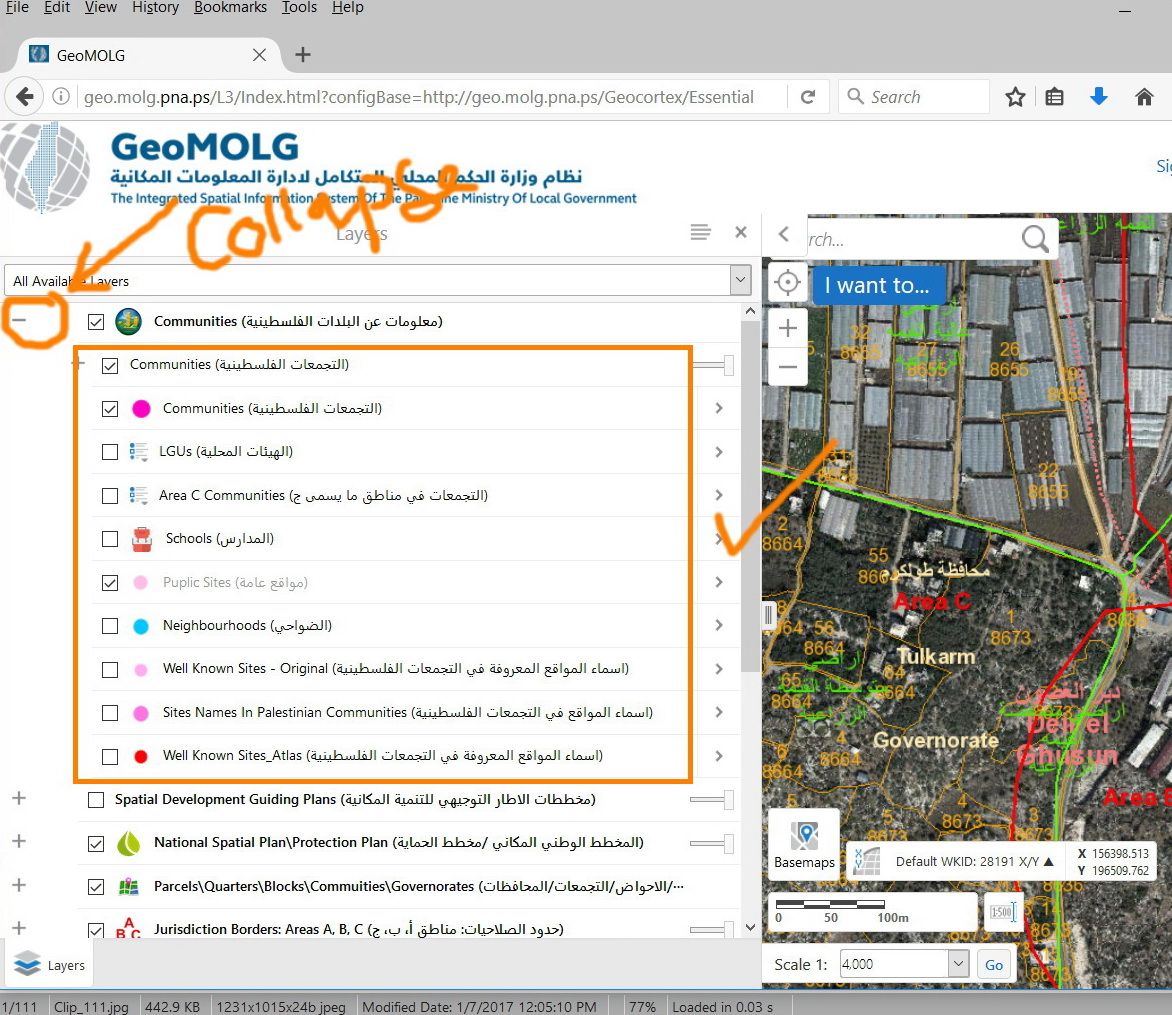The height and width of the screenshot is (1015, 1172).
Task: Open the downloads arrow icon
Action: [1099, 96]
